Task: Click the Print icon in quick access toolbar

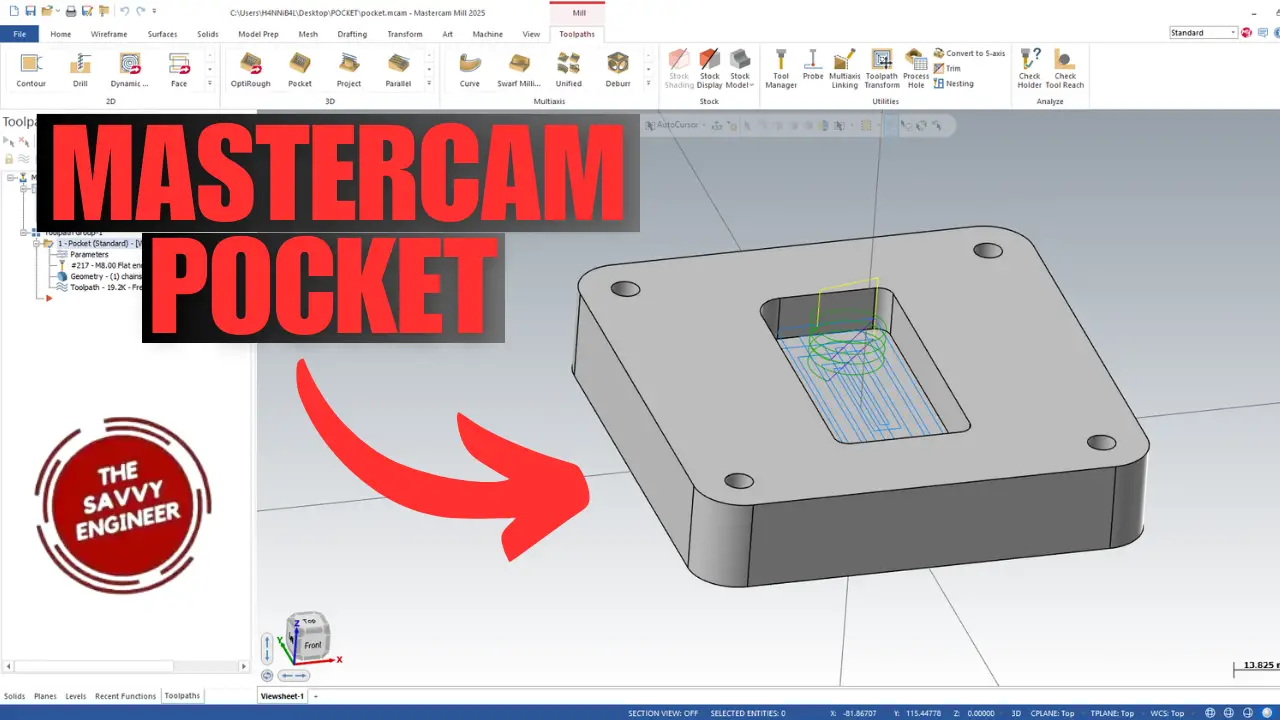Action: (x=71, y=11)
